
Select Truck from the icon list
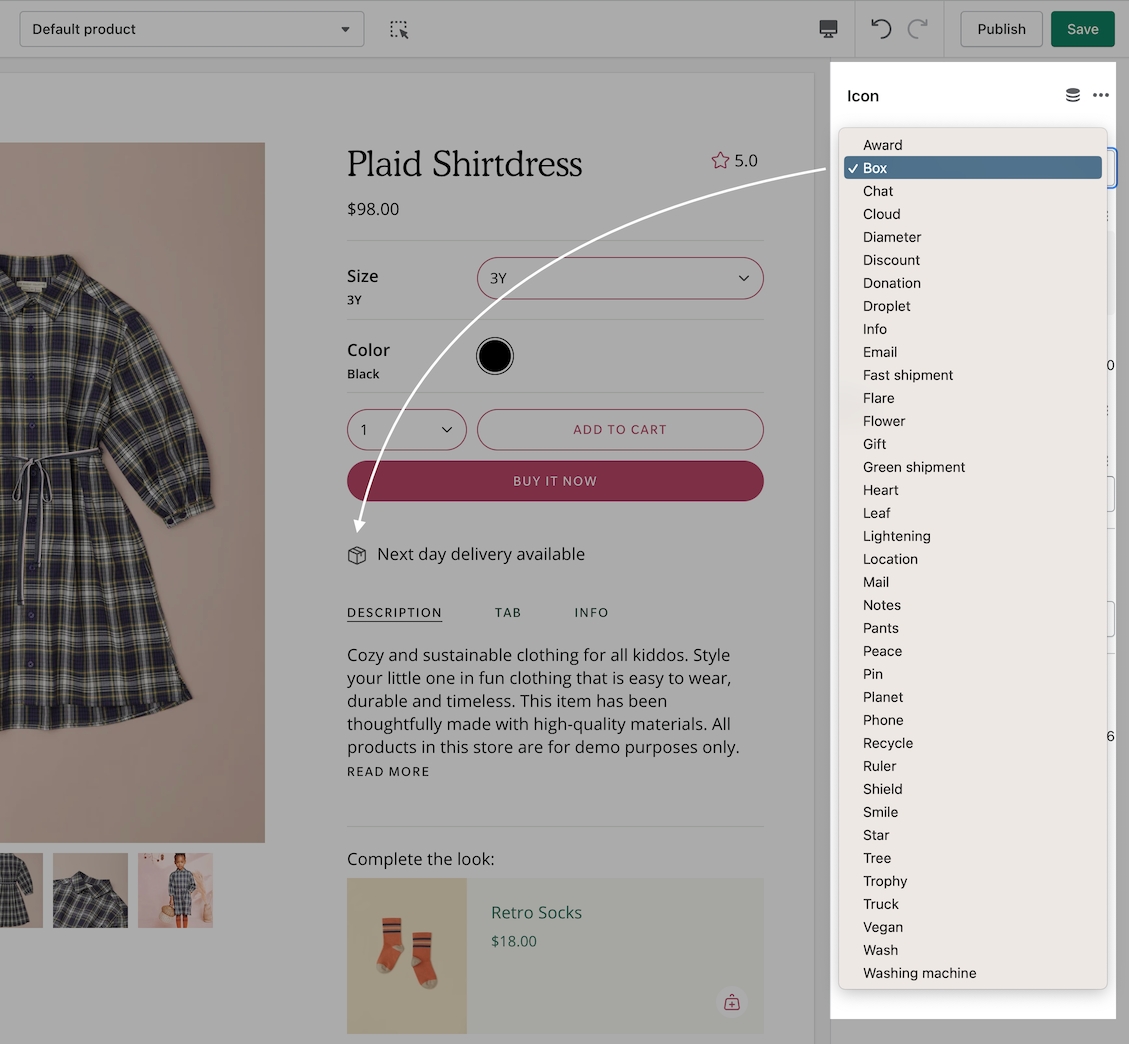click(x=881, y=904)
